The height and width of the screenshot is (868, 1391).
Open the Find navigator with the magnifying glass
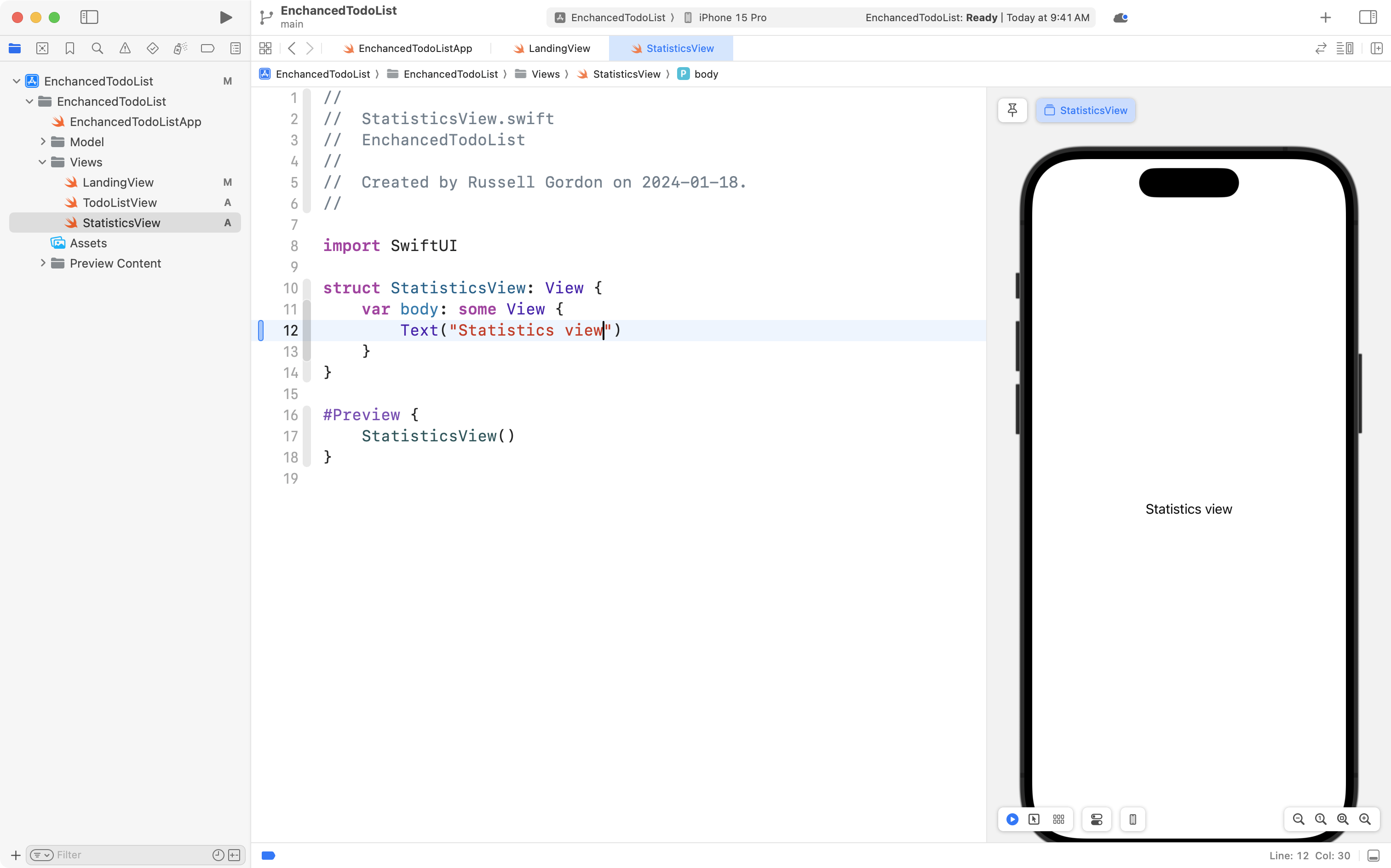pyautogui.click(x=97, y=48)
